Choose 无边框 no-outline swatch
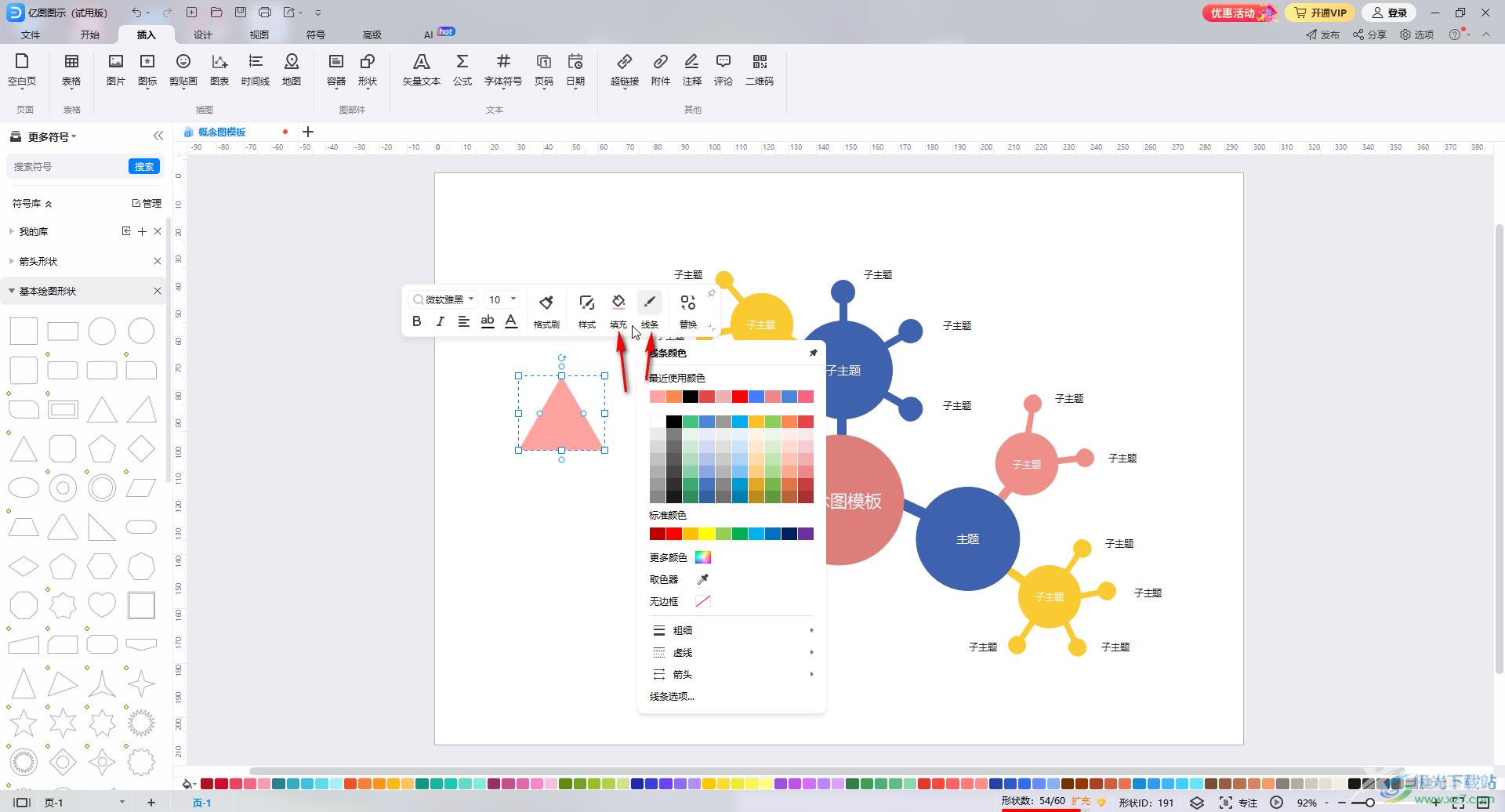The image size is (1505, 812). [703, 601]
